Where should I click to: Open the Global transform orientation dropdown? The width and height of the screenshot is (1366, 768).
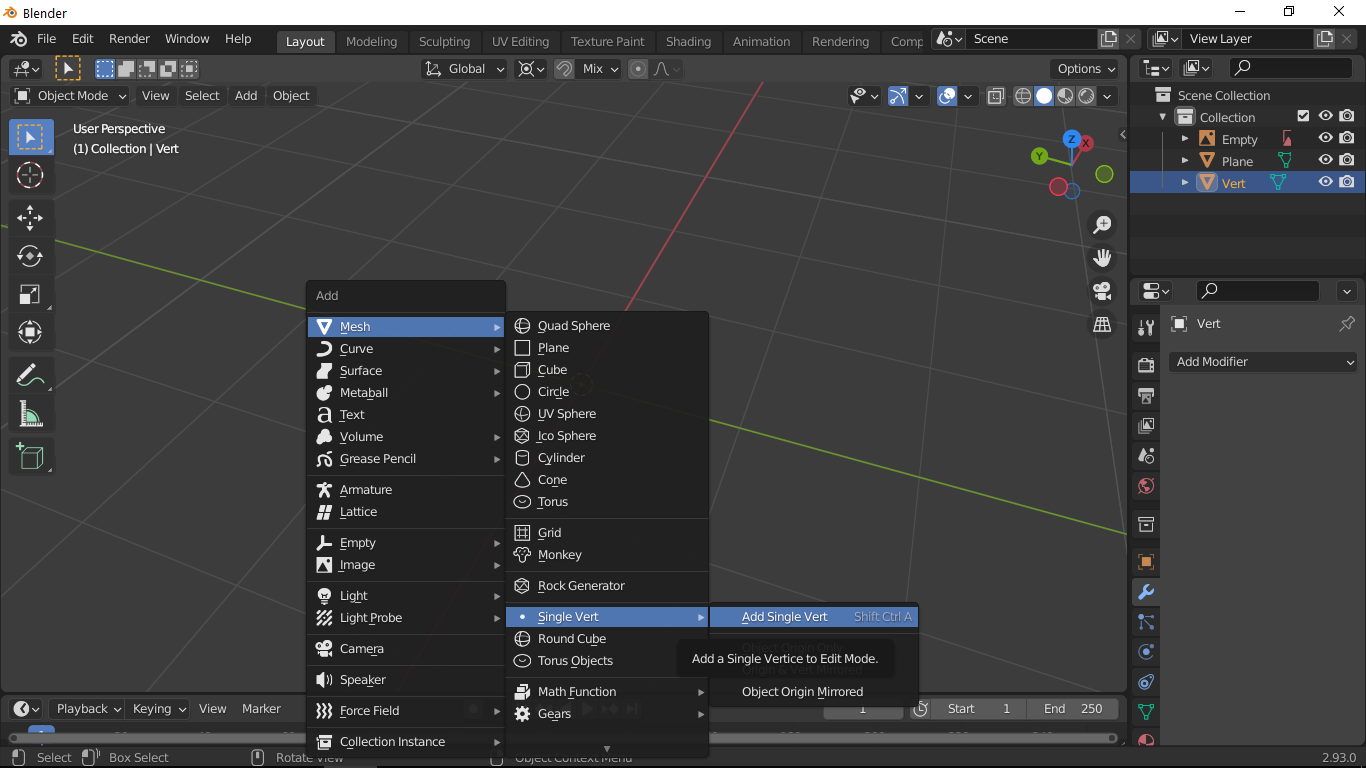coord(462,69)
